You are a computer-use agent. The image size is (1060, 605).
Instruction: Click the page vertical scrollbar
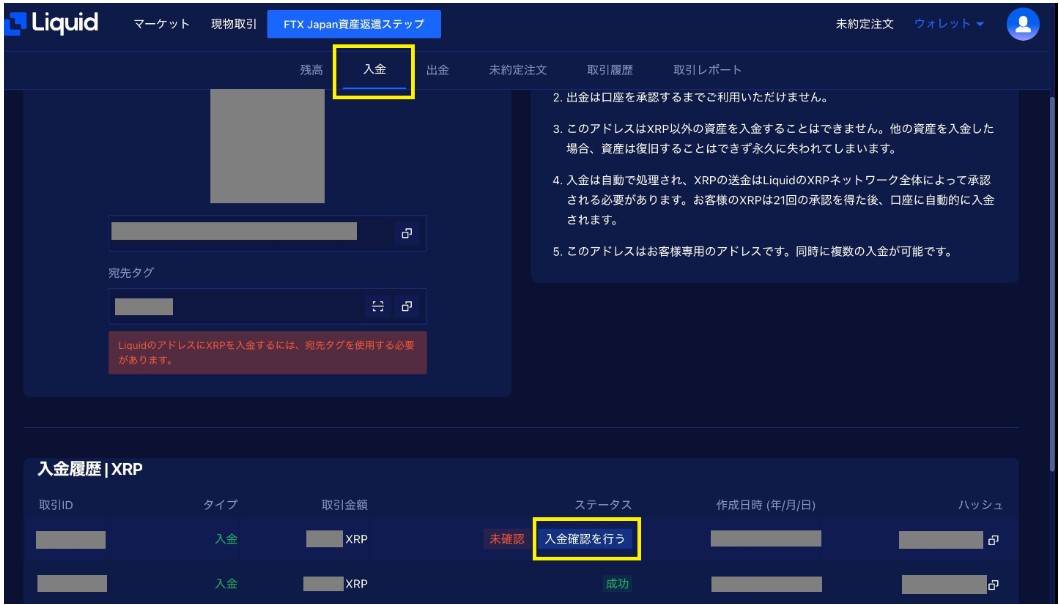(x=1053, y=284)
